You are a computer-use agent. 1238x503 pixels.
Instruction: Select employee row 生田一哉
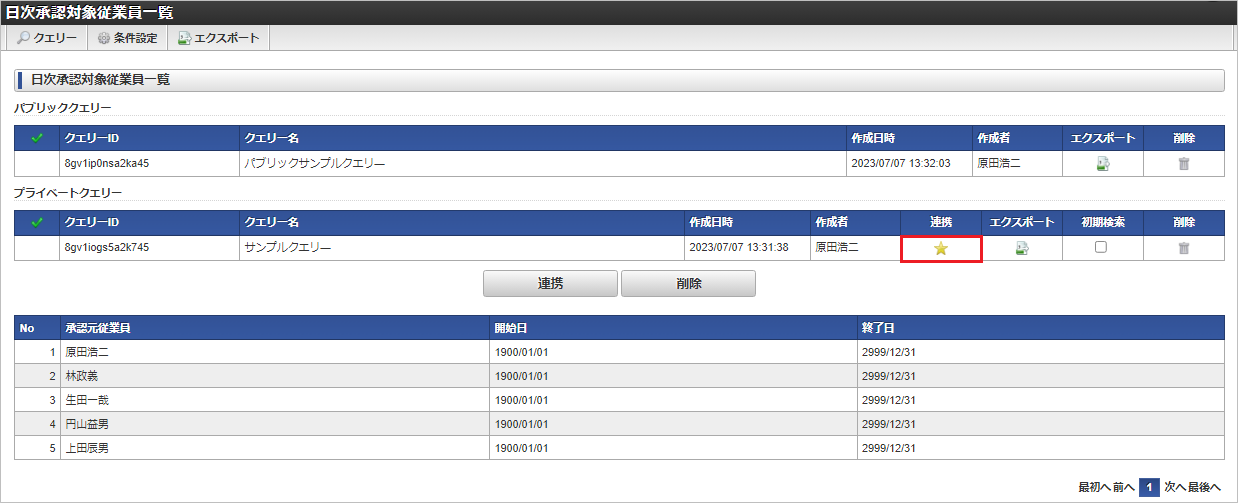[619, 400]
